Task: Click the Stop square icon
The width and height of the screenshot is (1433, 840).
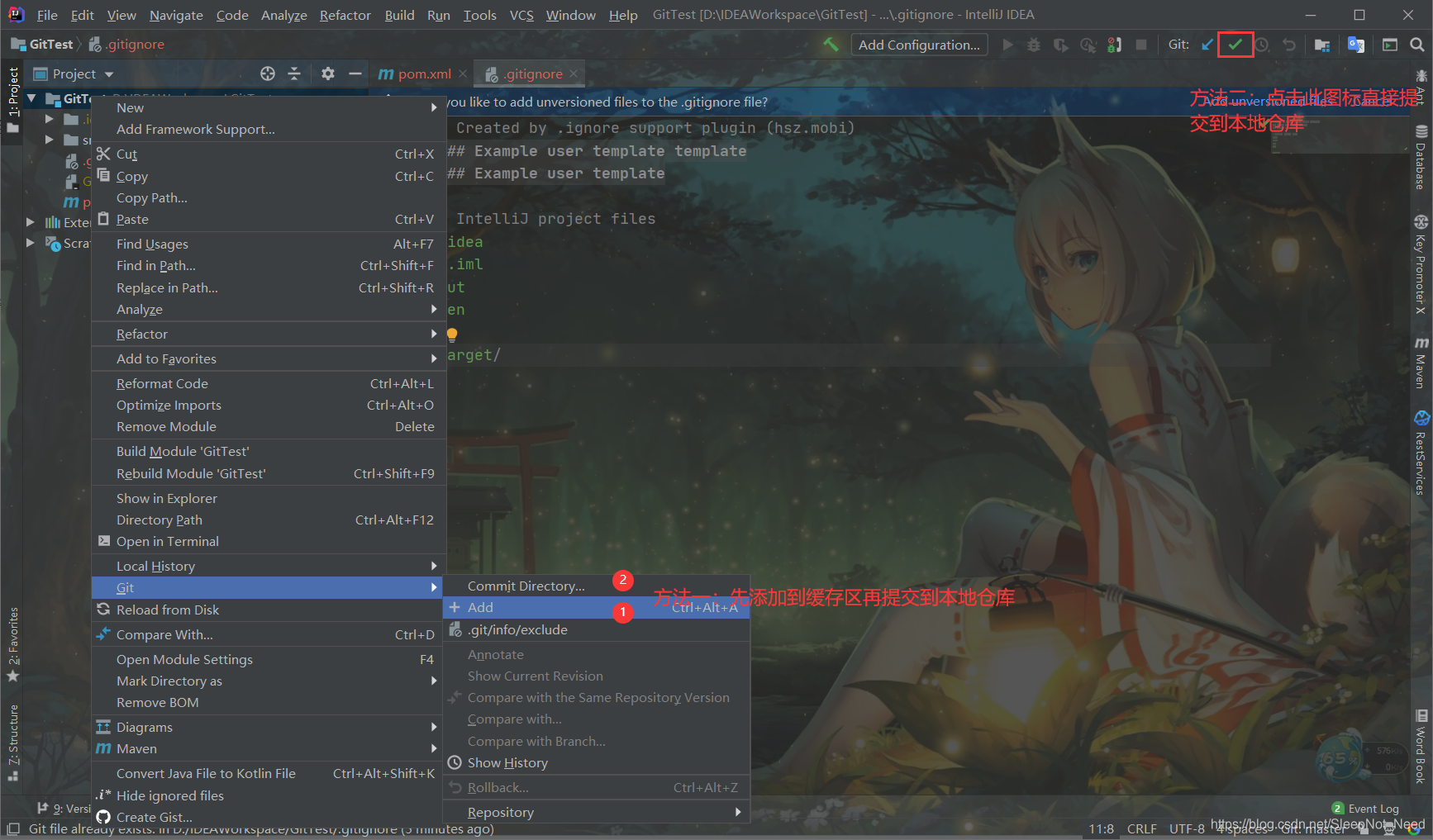Action: [1141, 45]
